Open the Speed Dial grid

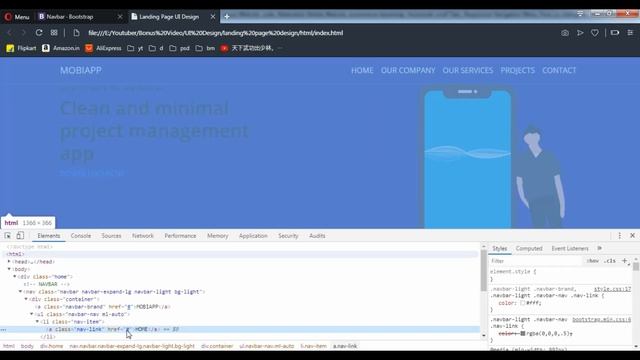[54, 33]
